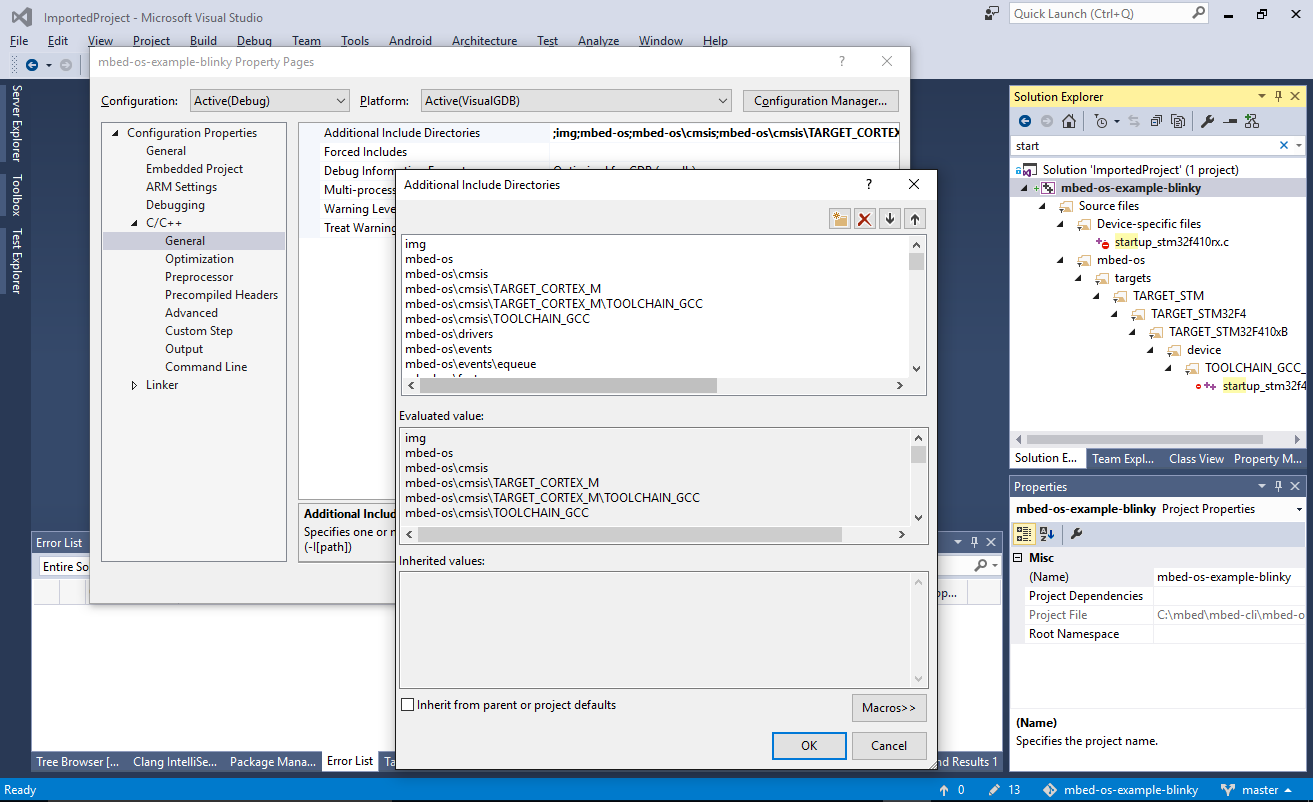This screenshot has width=1313, height=802.
Task: Click New Line folder icon in include directories
Action: pos(840,219)
